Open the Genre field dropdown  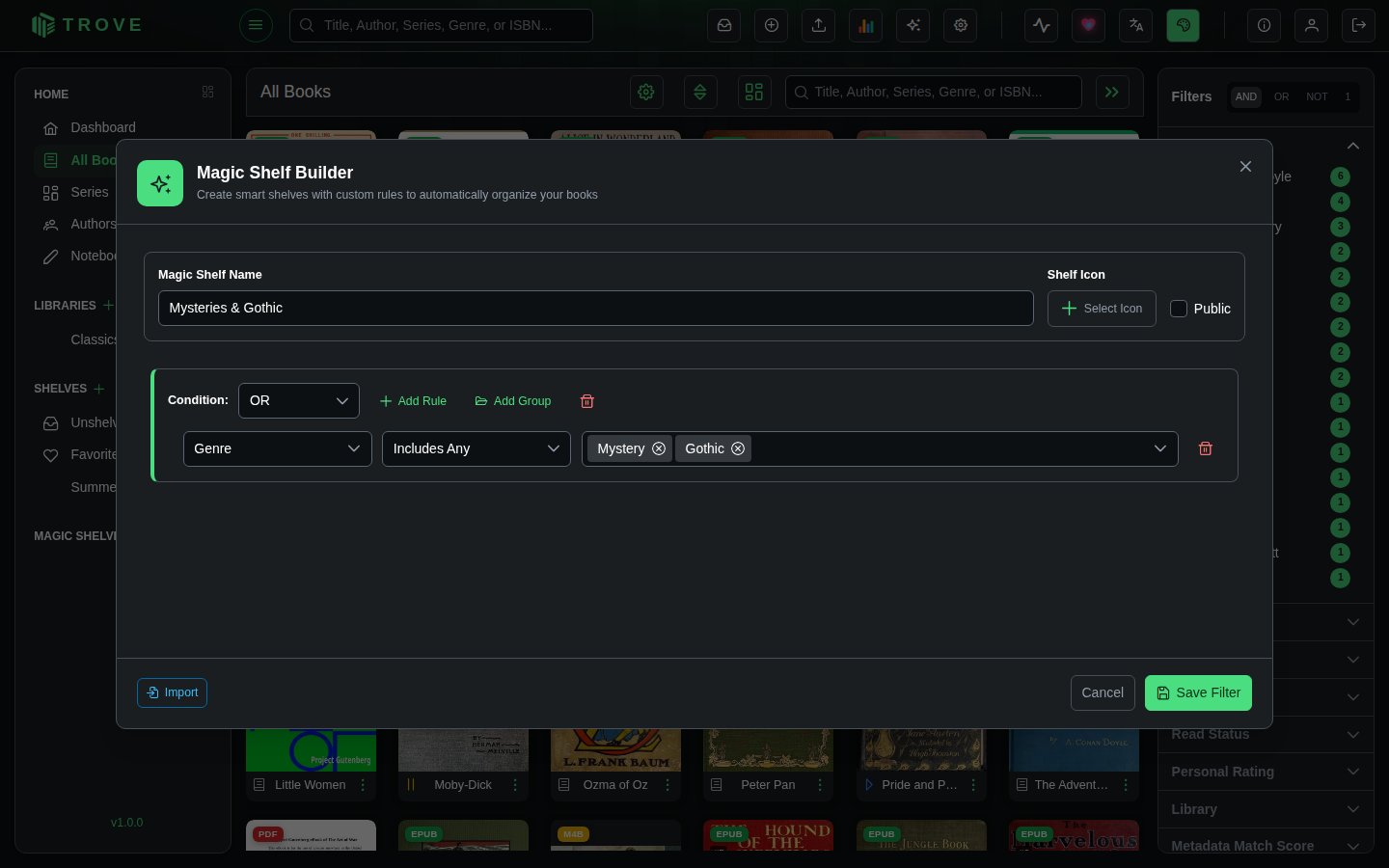coord(278,448)
